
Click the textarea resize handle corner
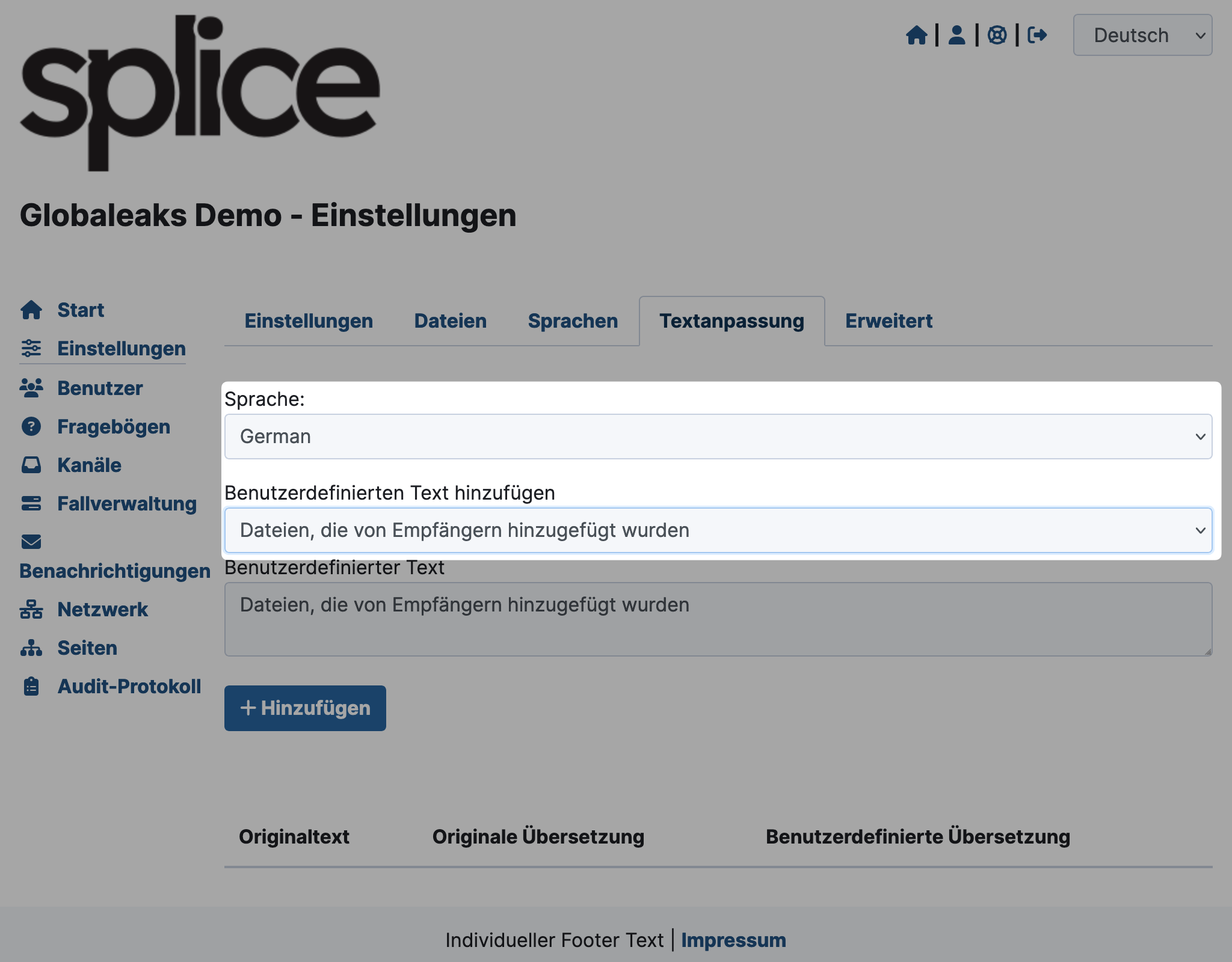[1207, 651]
